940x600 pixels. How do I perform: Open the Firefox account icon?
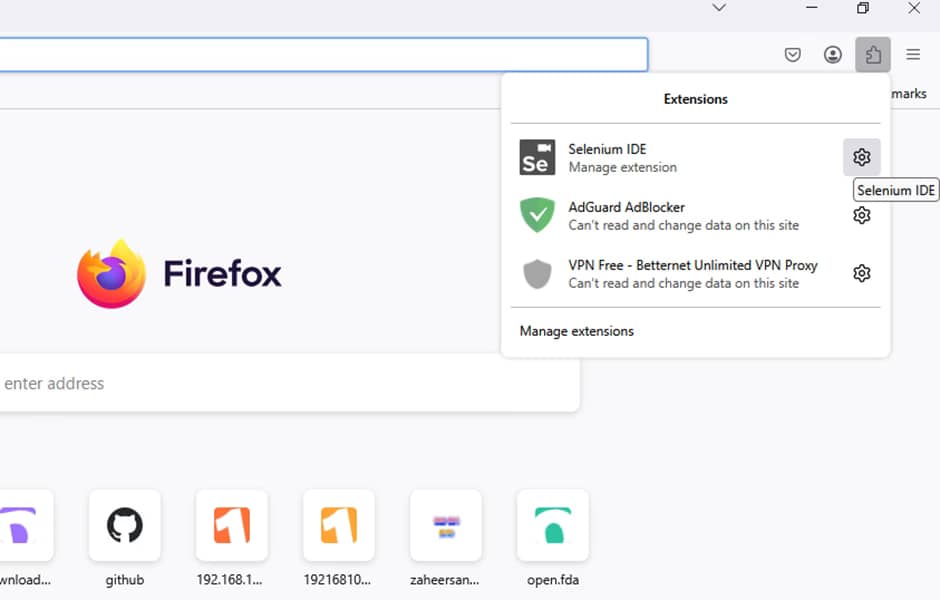coord(833,55)
